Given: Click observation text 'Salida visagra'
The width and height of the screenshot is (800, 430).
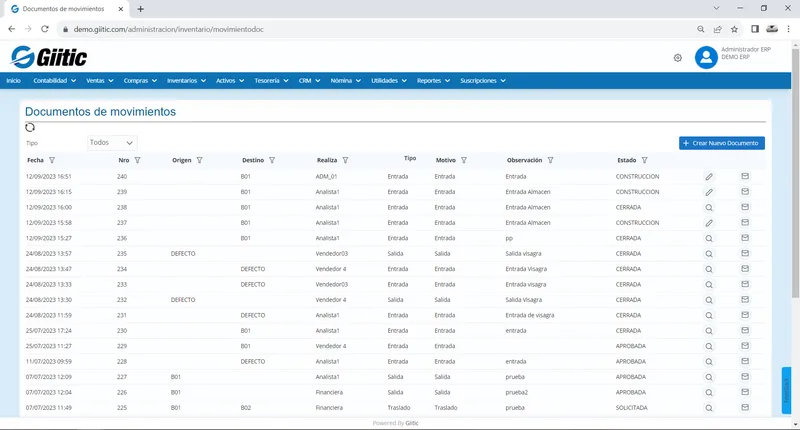Looking at the screenshot, I should click(x=523, y=254).
